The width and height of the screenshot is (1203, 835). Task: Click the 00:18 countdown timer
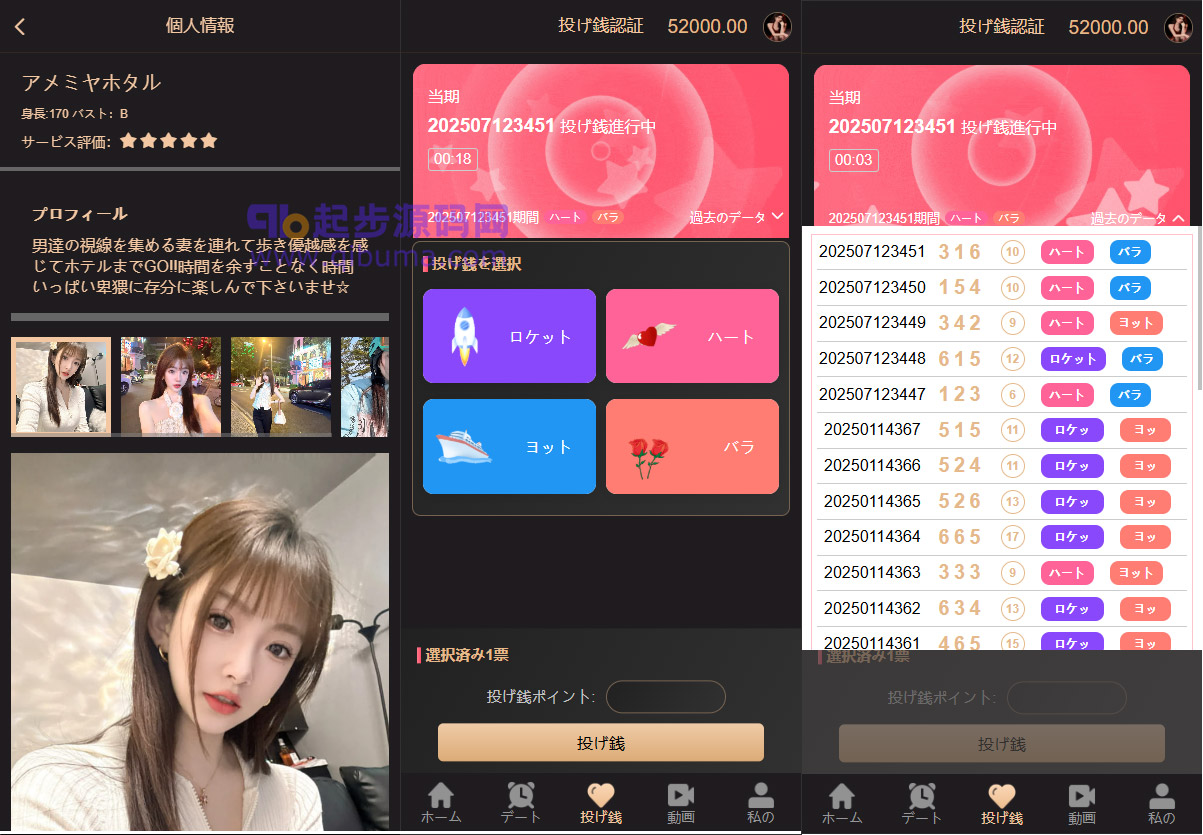(x=453, y=159)
